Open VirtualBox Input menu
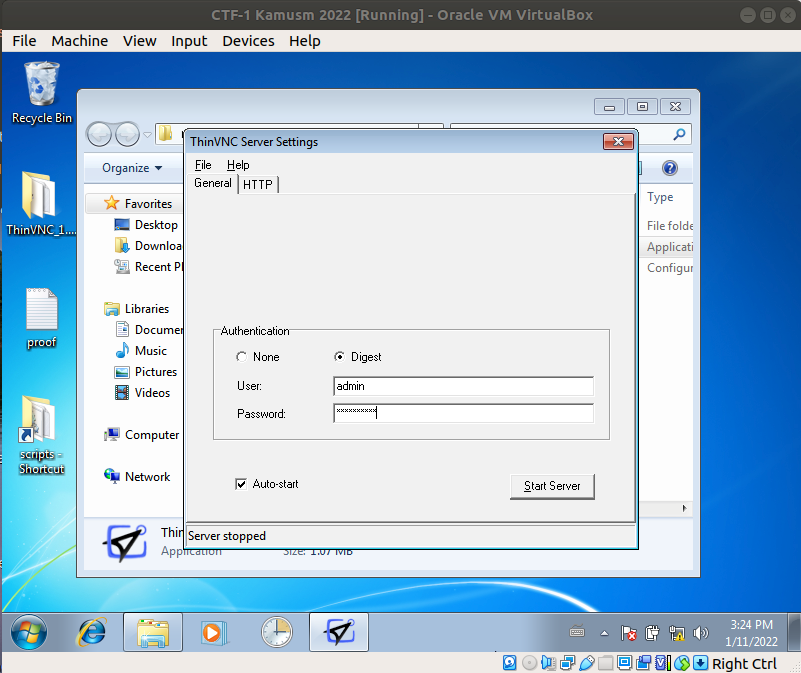This screenshot has width=801, height=673. click(189, 41)
